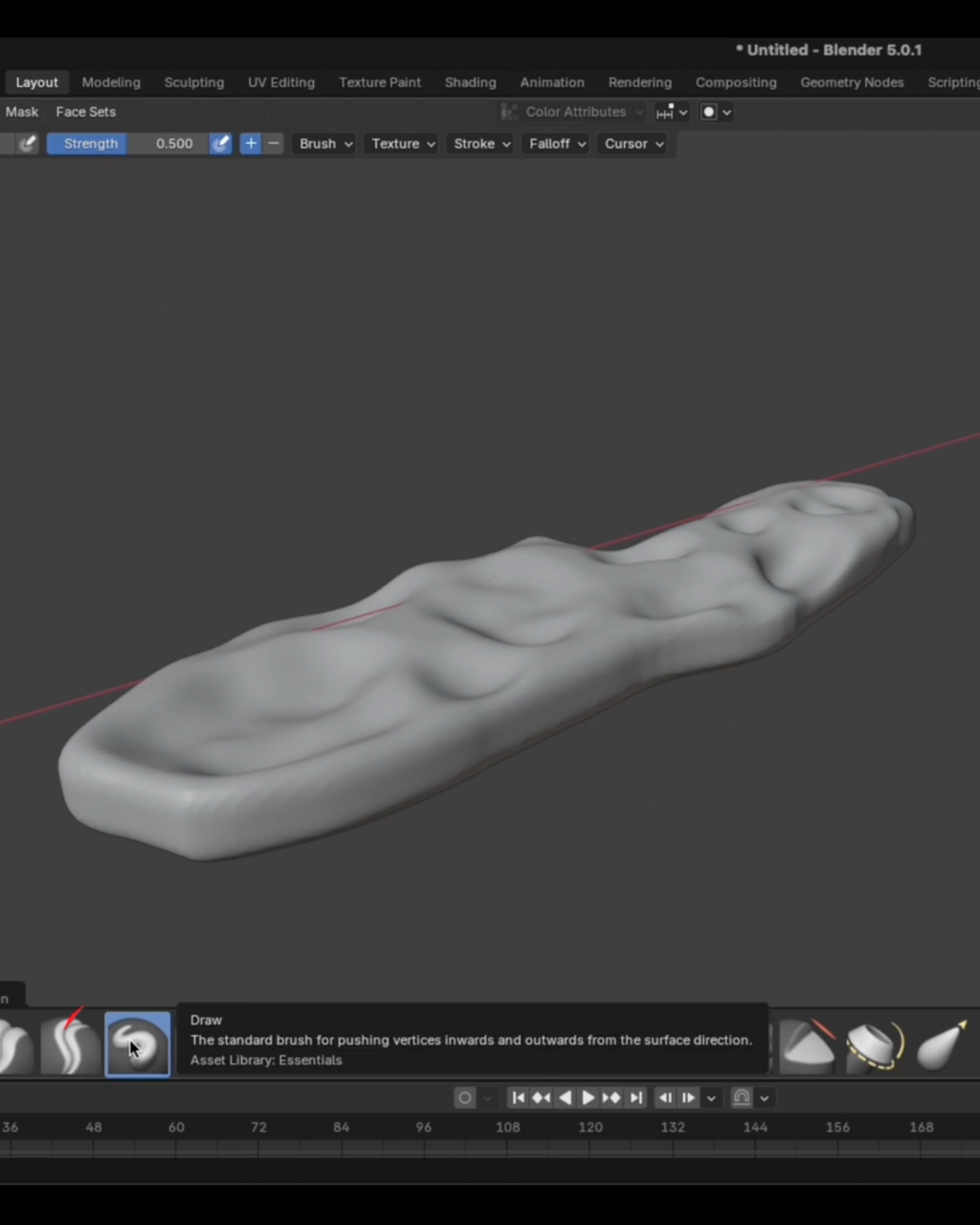Select the cone-shaped brush with the yellow tip

click(942, 1046)
